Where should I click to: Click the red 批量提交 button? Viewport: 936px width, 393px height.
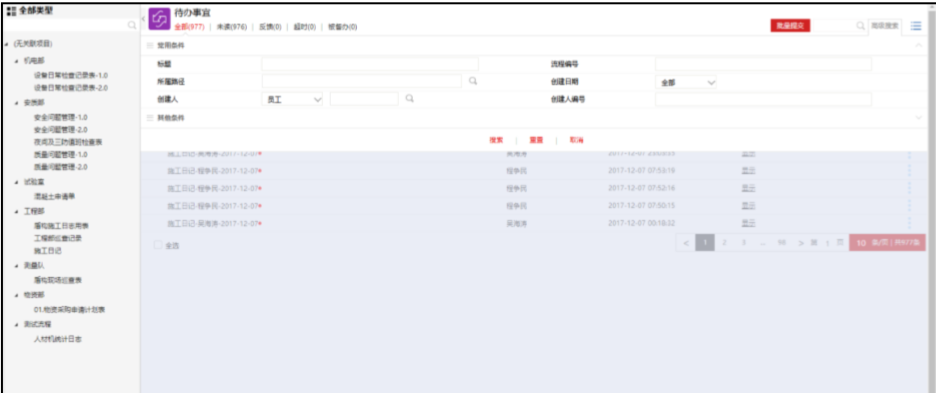(790, 26)
